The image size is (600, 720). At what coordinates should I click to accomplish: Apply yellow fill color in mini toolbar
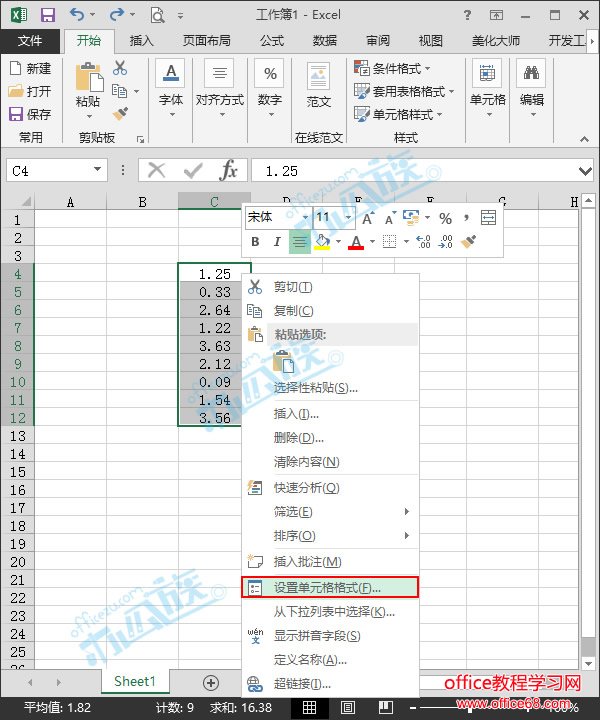tap(322, 242)
